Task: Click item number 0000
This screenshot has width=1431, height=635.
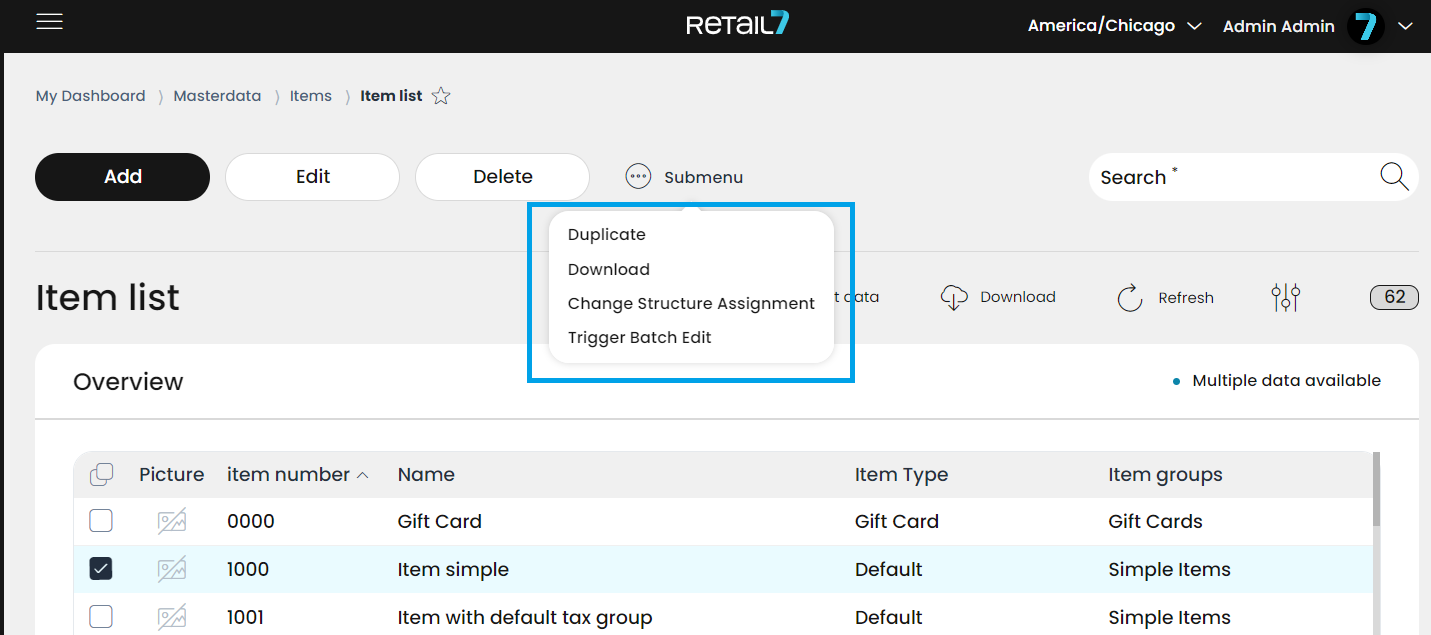Action: pyautogui.click(x=251, y=521)
